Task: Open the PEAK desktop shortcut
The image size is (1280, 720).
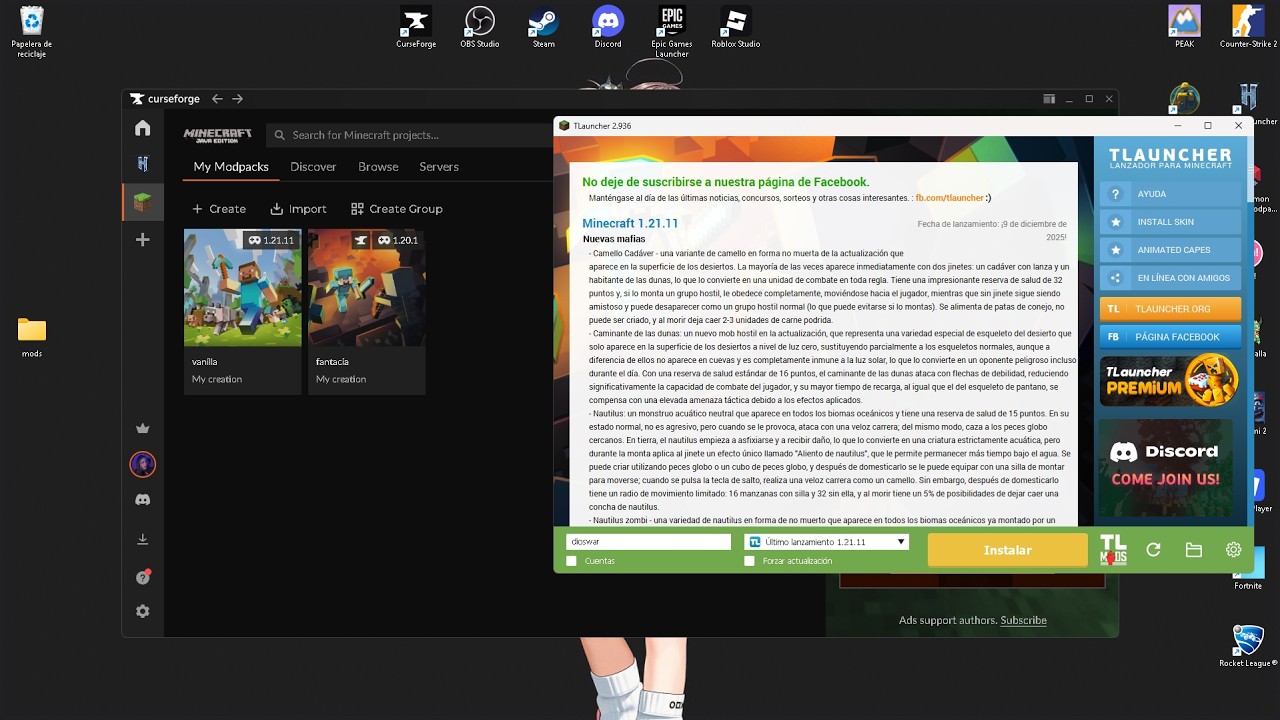Action: 1185,27
